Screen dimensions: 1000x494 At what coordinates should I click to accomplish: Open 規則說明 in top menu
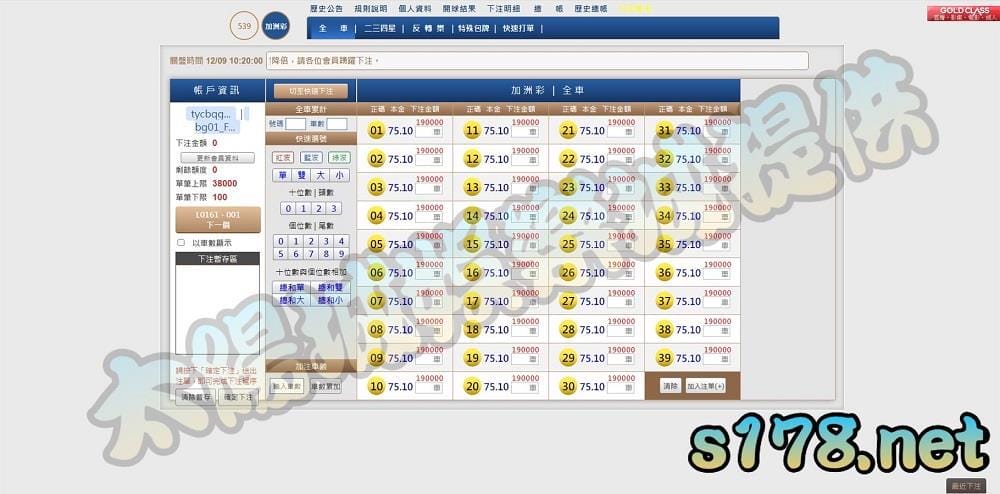point(370,9)
